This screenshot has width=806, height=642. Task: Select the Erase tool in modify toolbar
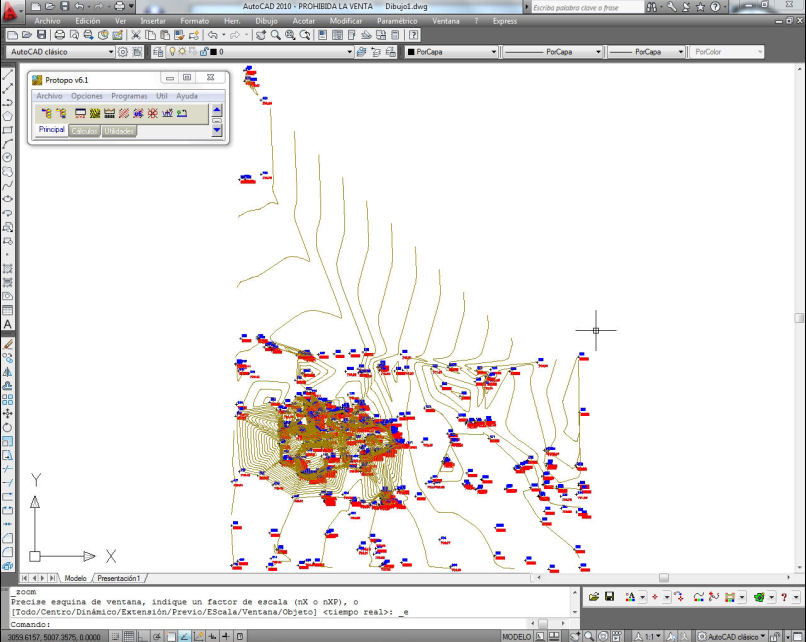(x=8, y=344)
